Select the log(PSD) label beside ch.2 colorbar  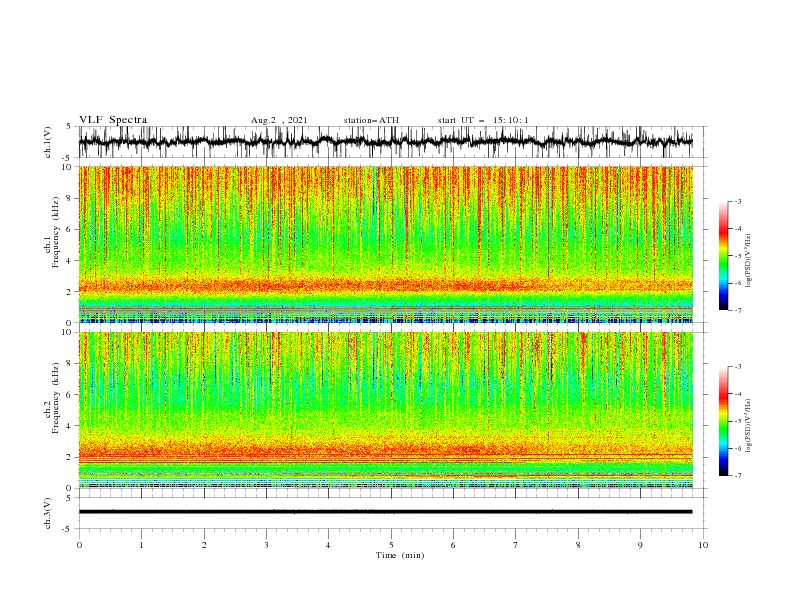tap(749, 426)
